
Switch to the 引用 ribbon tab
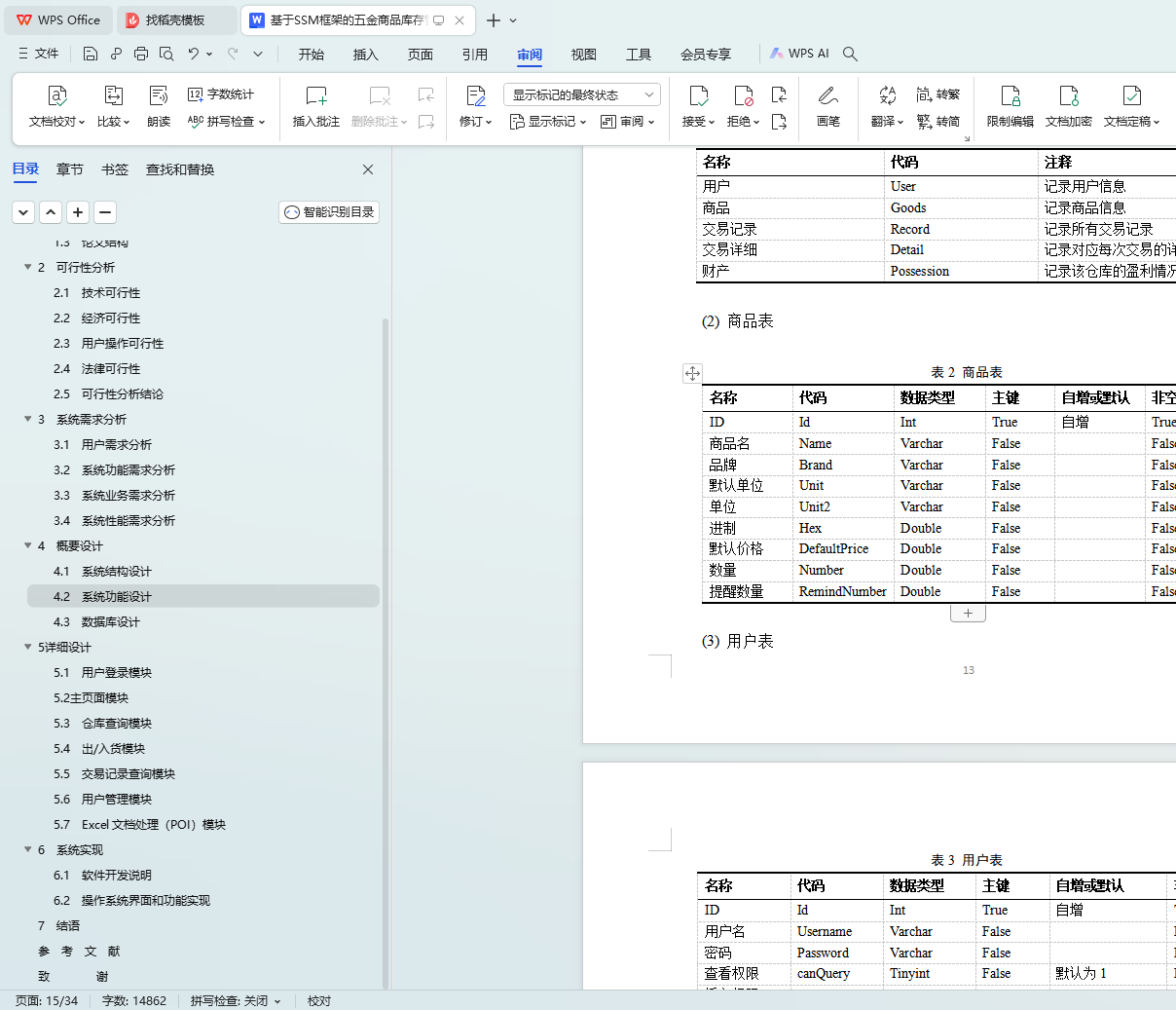(x=475, y=55)
